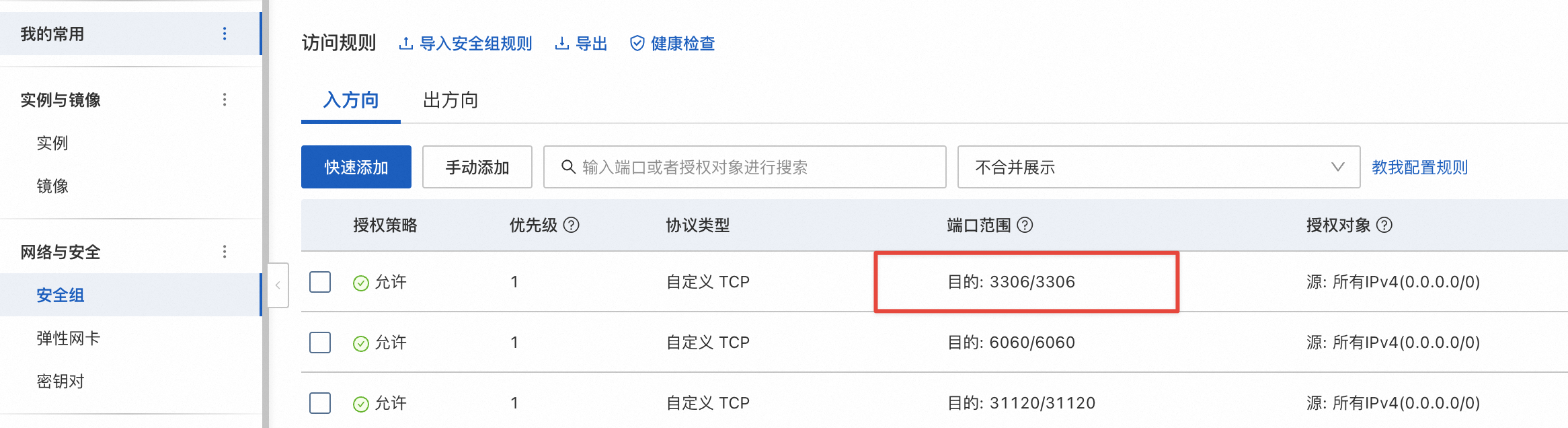Open the 实例与镜像 three-dot options

click(225, 100)
